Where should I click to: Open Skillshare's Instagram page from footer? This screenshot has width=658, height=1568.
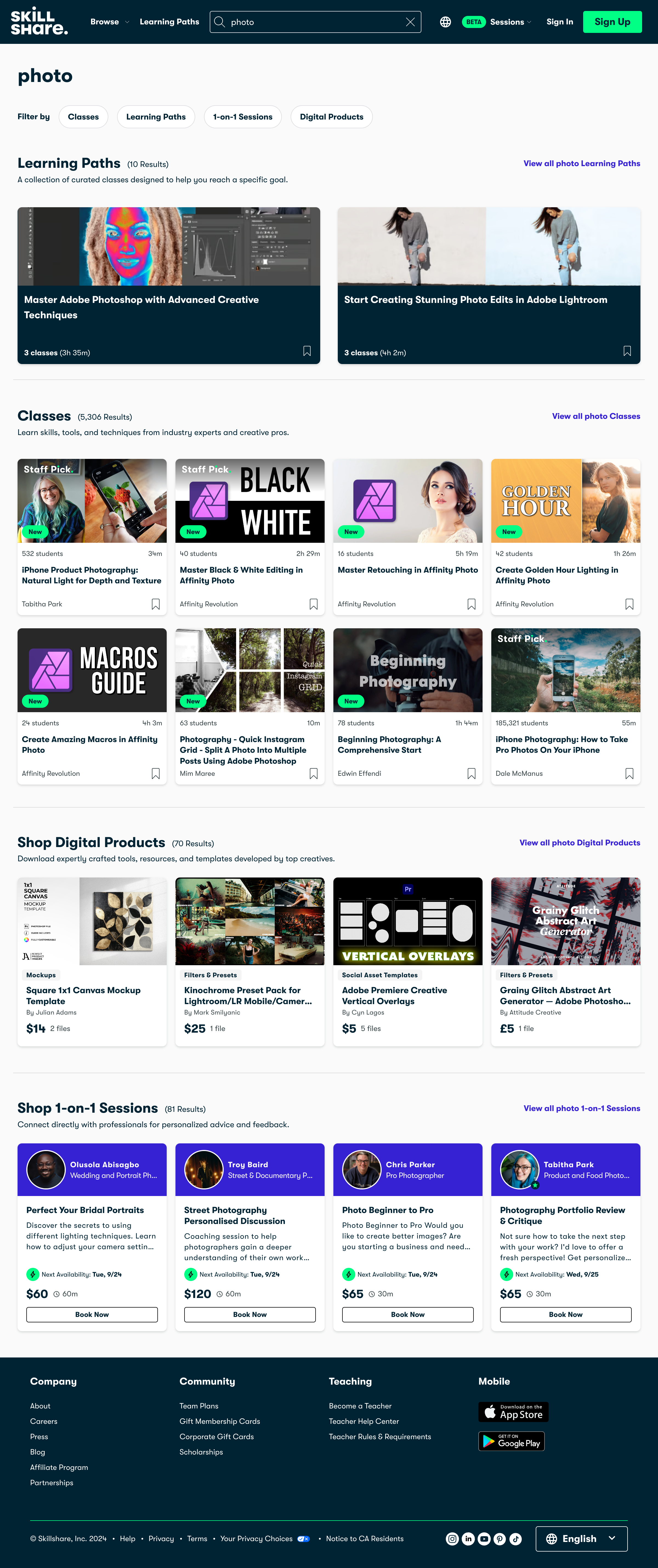pos(452,1539)
